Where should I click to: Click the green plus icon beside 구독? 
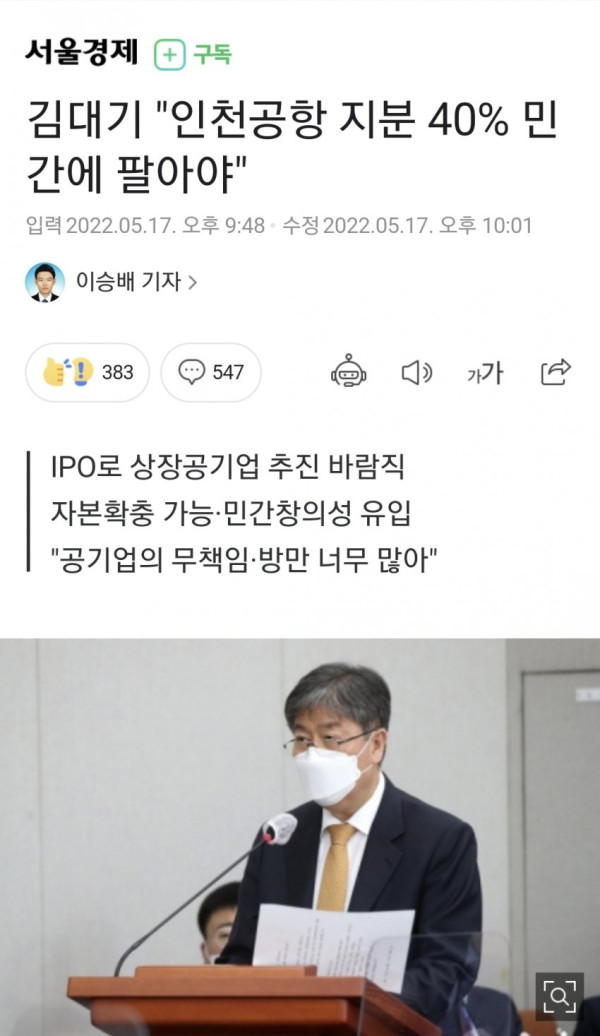pyautogui.click(x=169, y=55)
